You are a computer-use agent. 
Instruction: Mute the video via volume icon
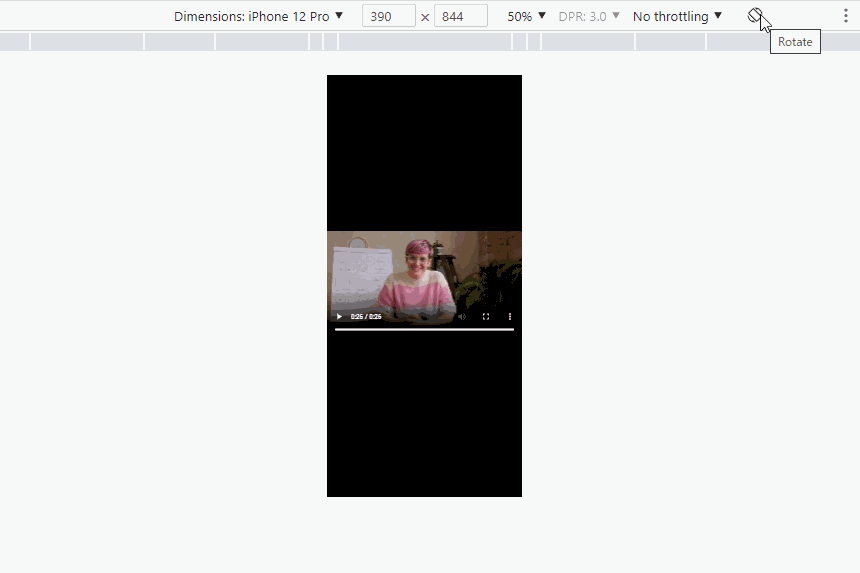pos(462,316)
